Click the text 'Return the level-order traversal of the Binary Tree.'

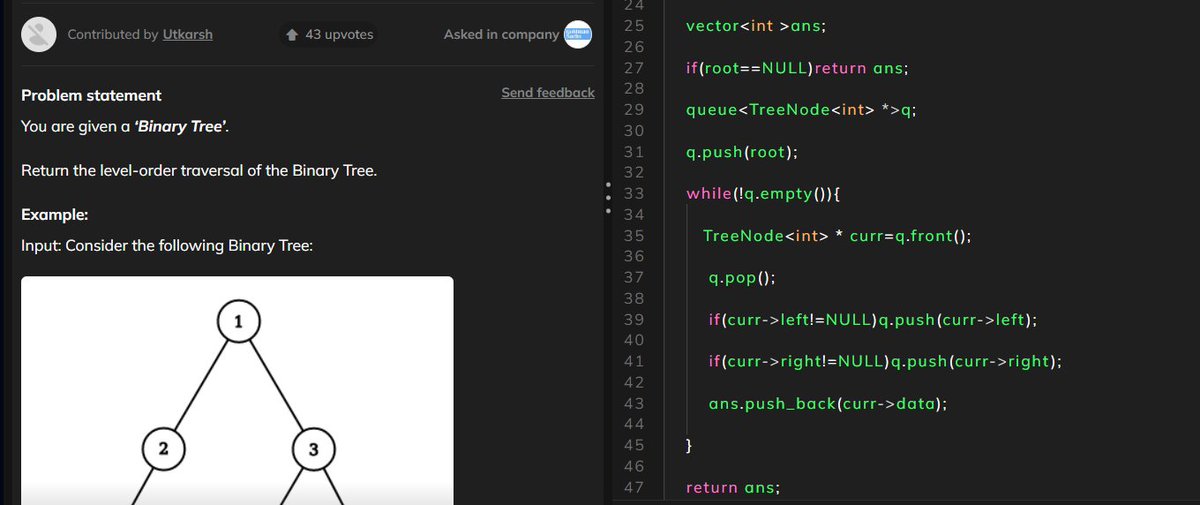[199, 170]
